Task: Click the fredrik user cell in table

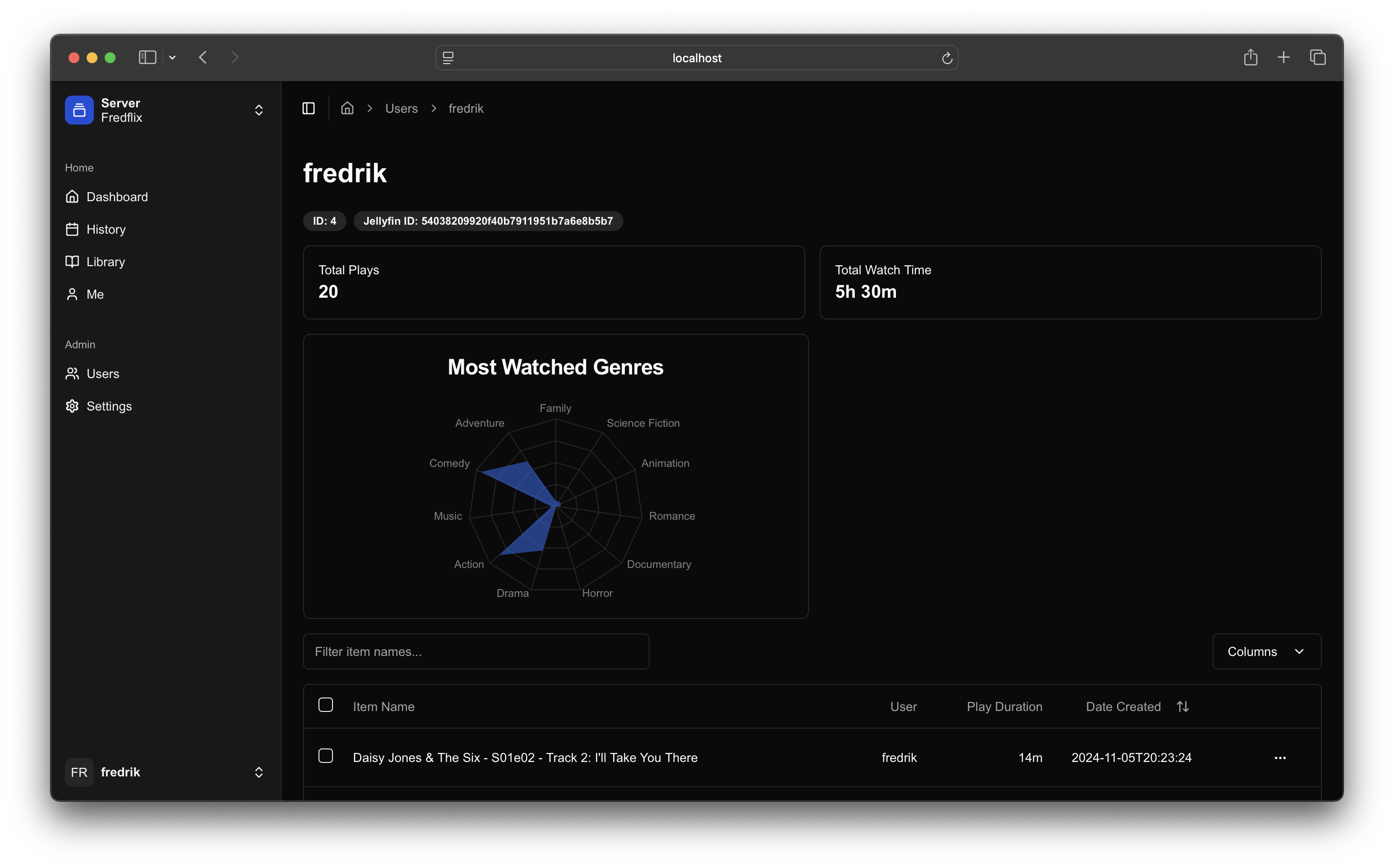Action: (899, 758)
